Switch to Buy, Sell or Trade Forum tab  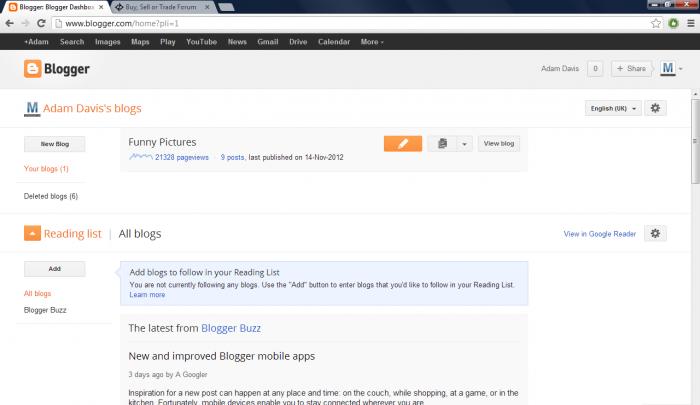[x=162, y=7]
